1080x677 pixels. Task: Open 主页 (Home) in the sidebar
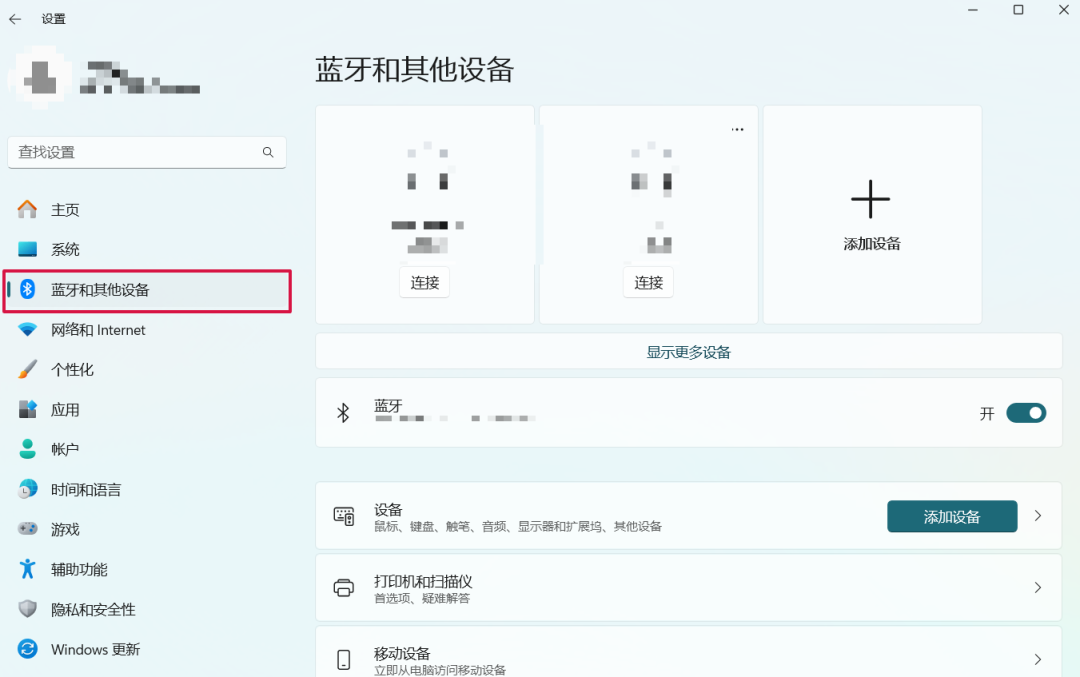61,209
